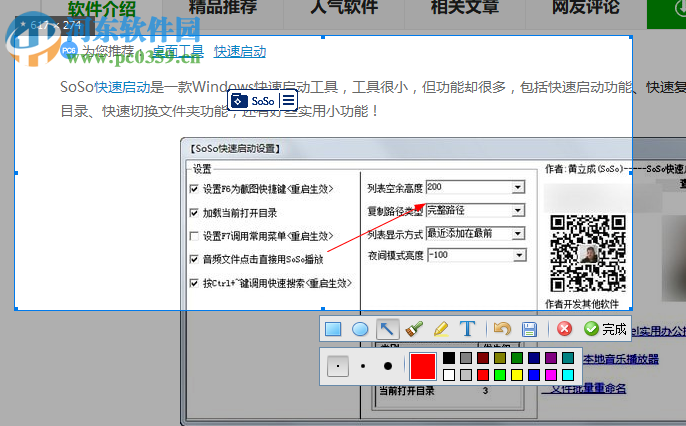Select the paintbrush tool
The width and height of the screenshot is (686, 426).
(x=414, y=329)
